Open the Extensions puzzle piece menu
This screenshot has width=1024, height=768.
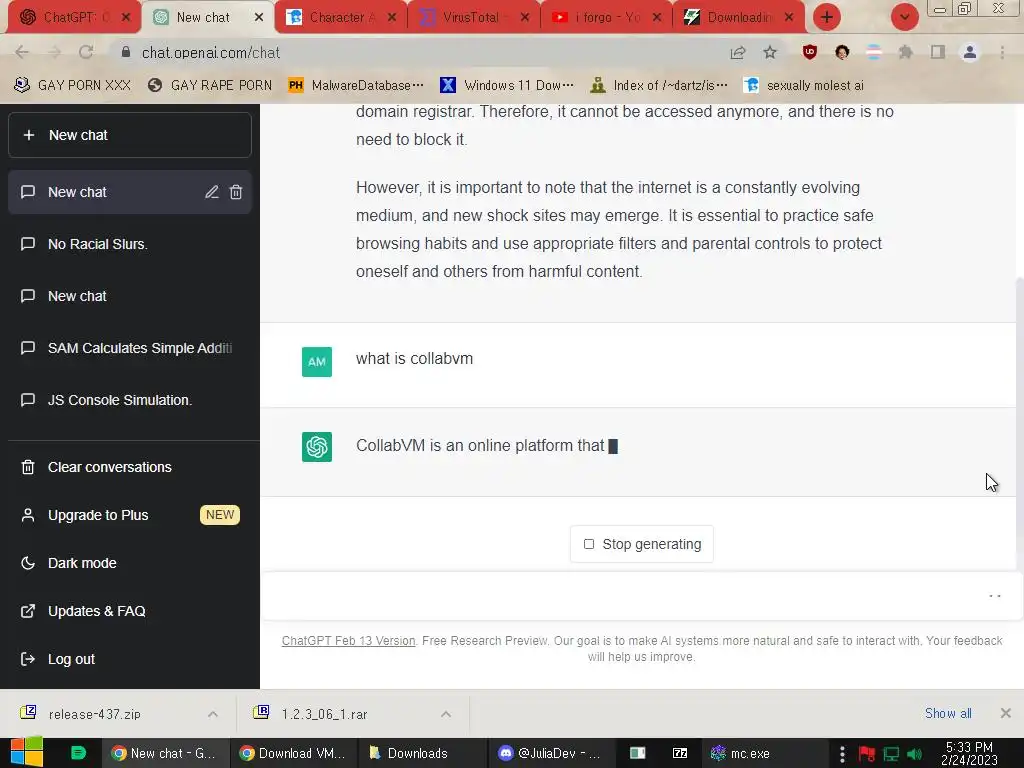click(x=905, y=52)
